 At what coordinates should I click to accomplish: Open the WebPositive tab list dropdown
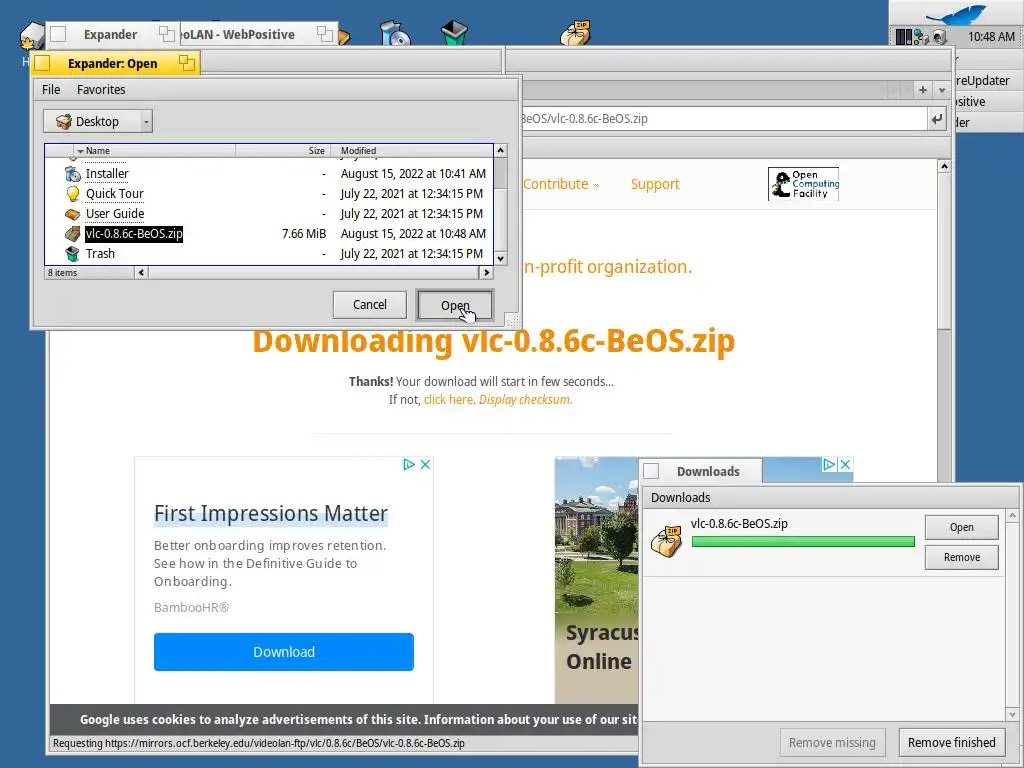942,90
